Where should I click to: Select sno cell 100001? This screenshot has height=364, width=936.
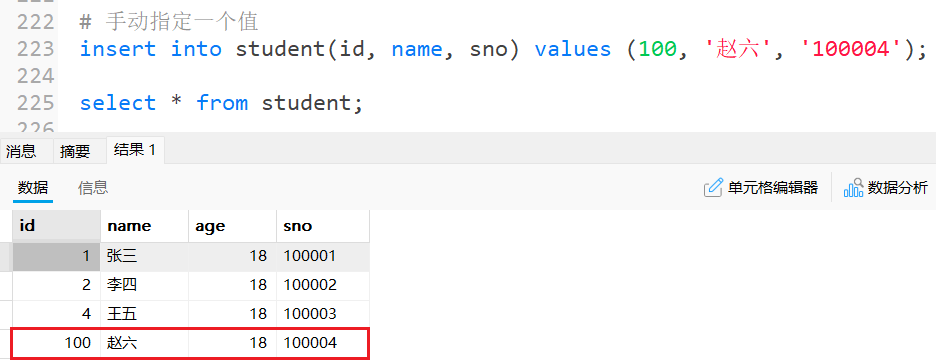(323, 257)
